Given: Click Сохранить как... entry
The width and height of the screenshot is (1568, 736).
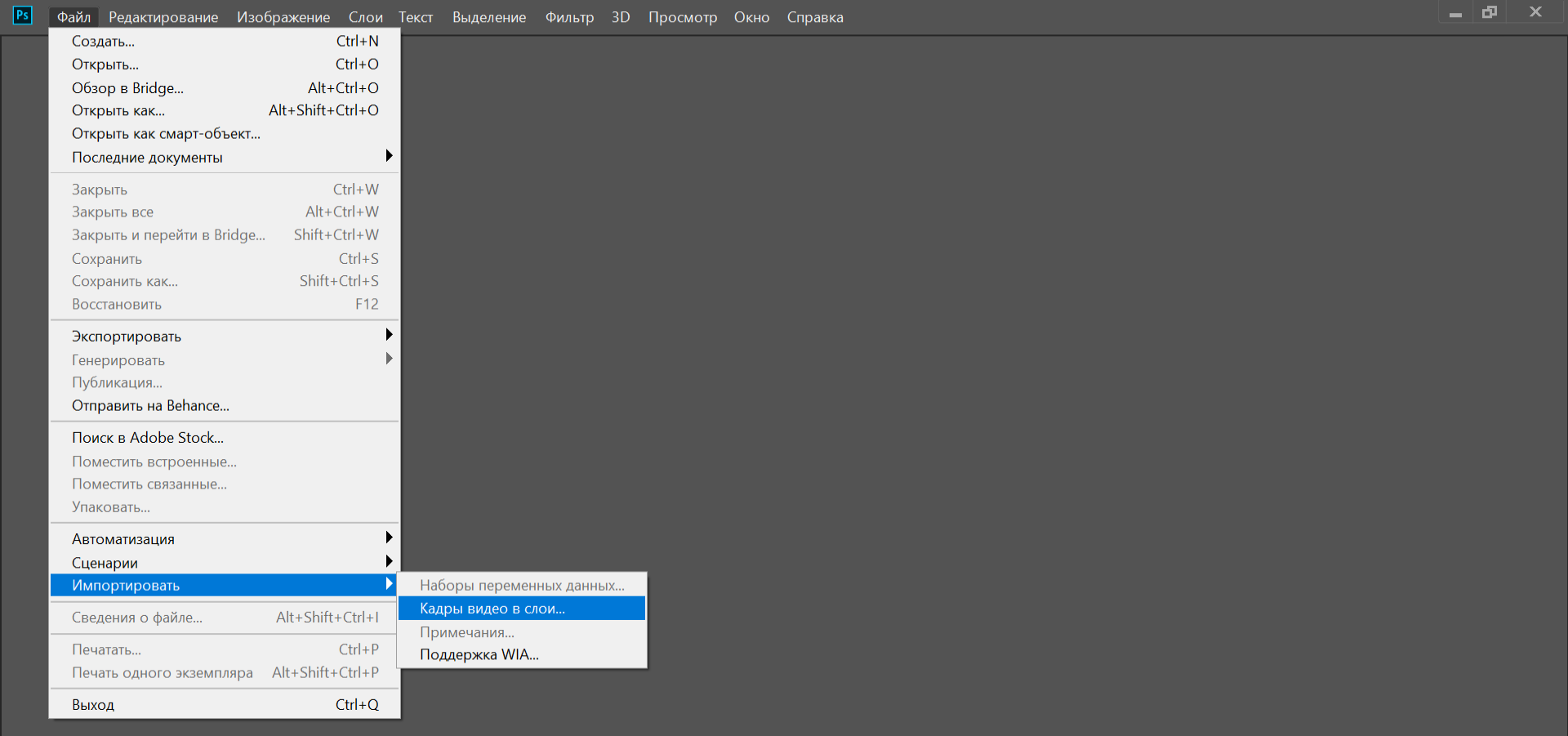Looking at the screenshot, I should coord(225,281).
